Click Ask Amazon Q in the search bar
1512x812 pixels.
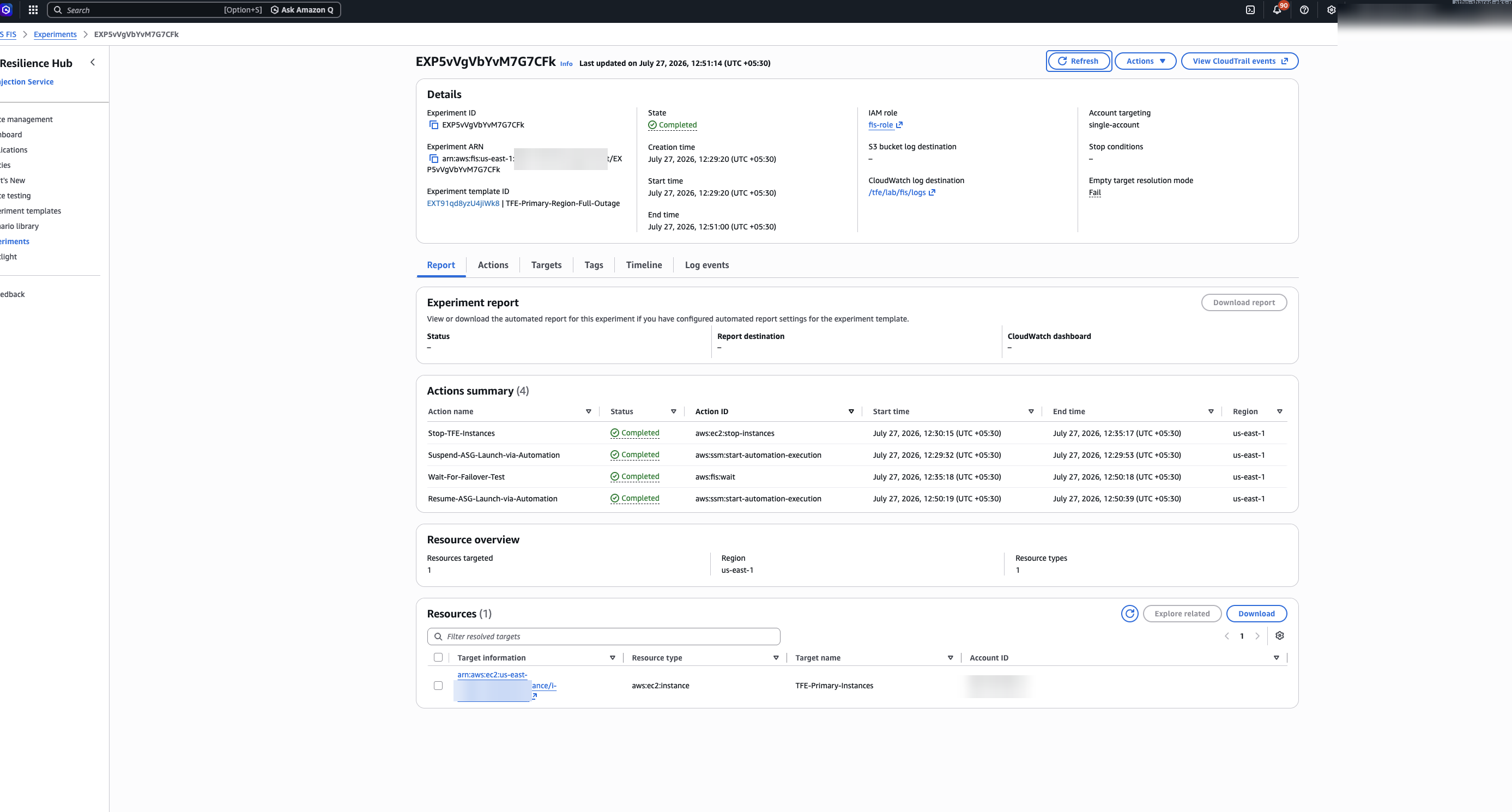(x=303, y=10)
